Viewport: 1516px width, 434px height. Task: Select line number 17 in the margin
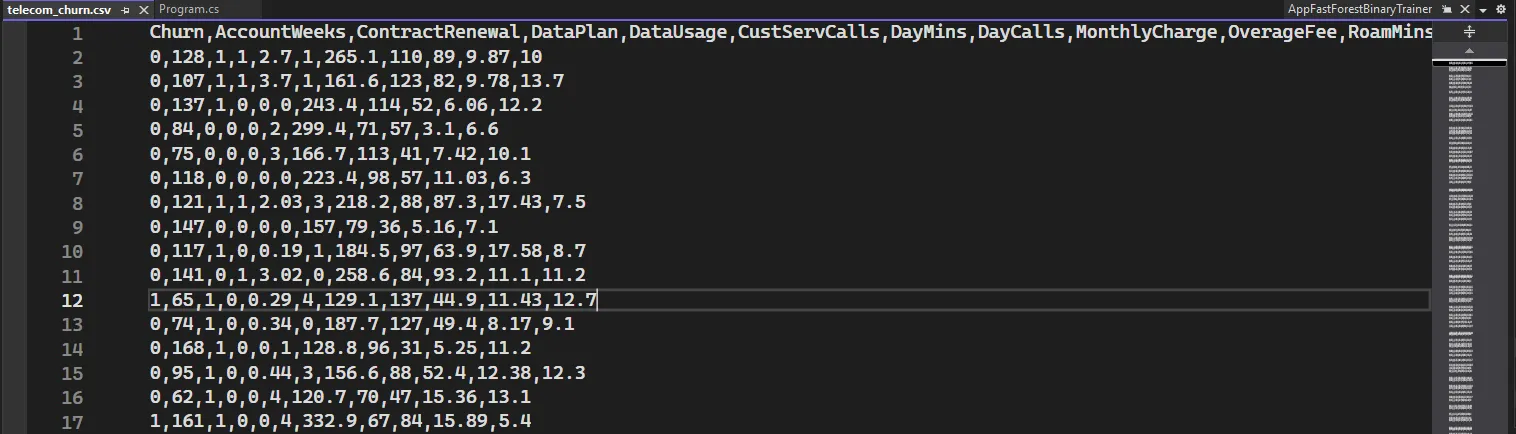(77, 422)
